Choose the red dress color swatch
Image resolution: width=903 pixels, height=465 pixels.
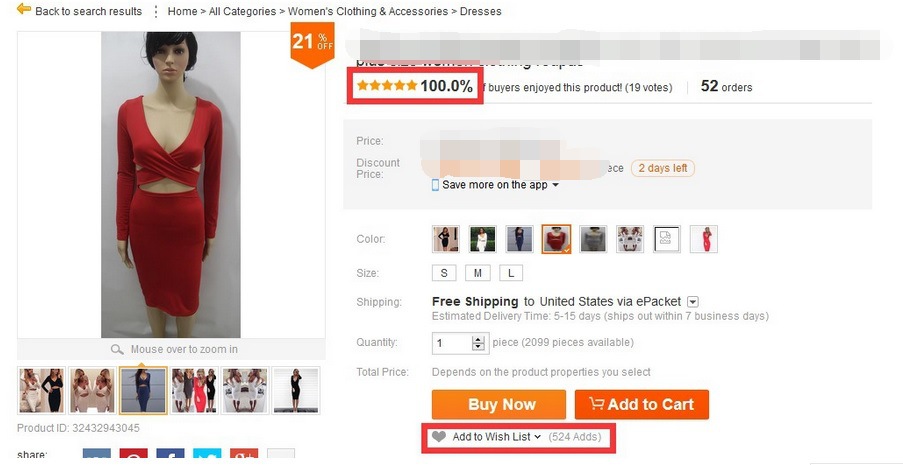point(556,239)
